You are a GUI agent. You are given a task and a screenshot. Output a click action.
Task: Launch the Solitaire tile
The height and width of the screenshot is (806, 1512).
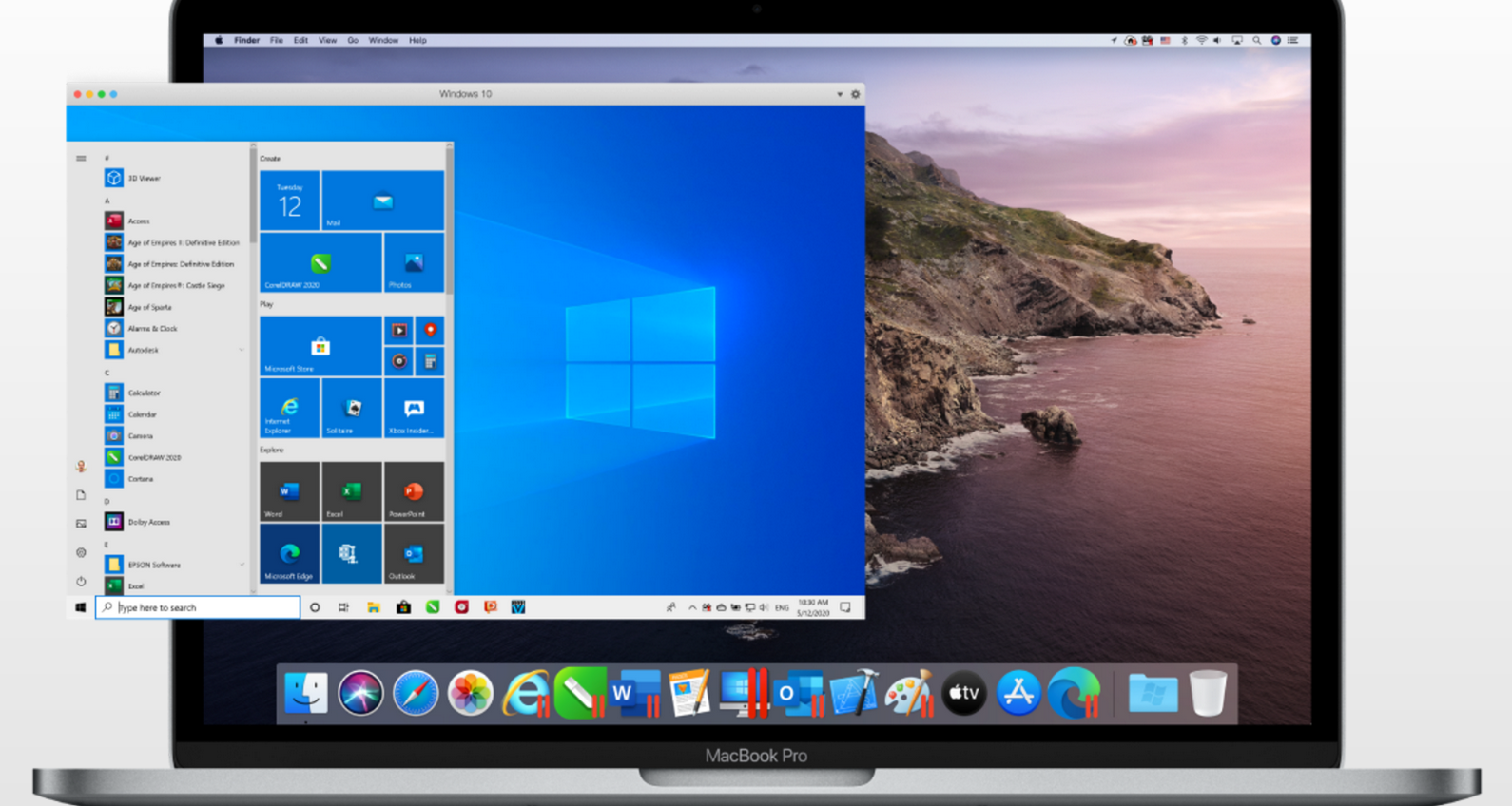[352, 408]
